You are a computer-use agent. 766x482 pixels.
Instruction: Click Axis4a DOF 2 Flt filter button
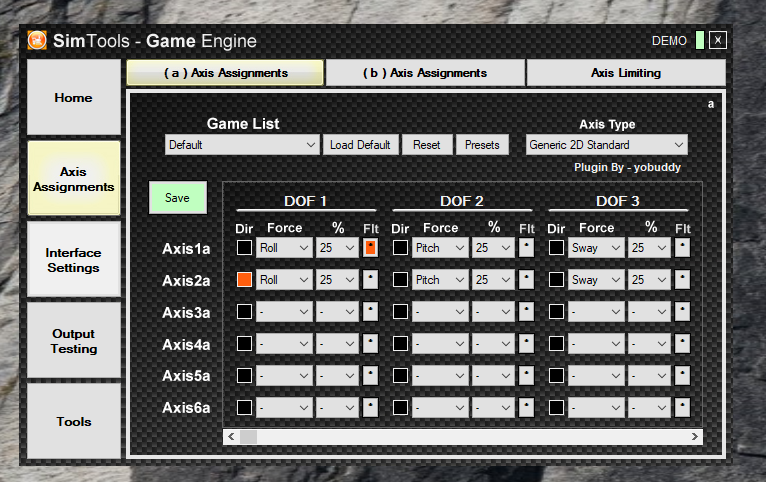[526, 344]
